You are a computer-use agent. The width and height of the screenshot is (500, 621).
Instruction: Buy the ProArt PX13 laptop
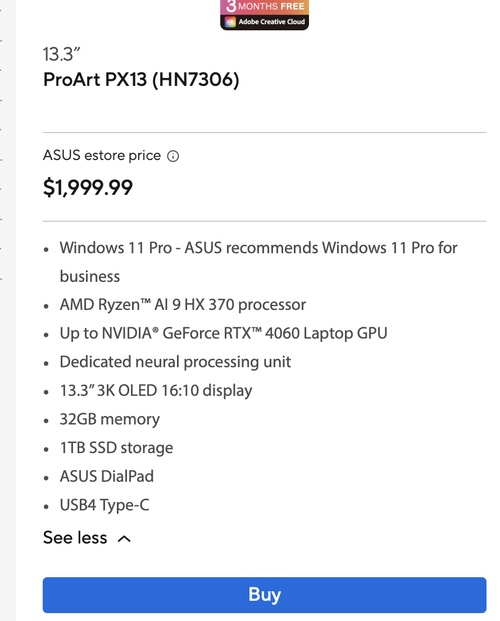264,595
